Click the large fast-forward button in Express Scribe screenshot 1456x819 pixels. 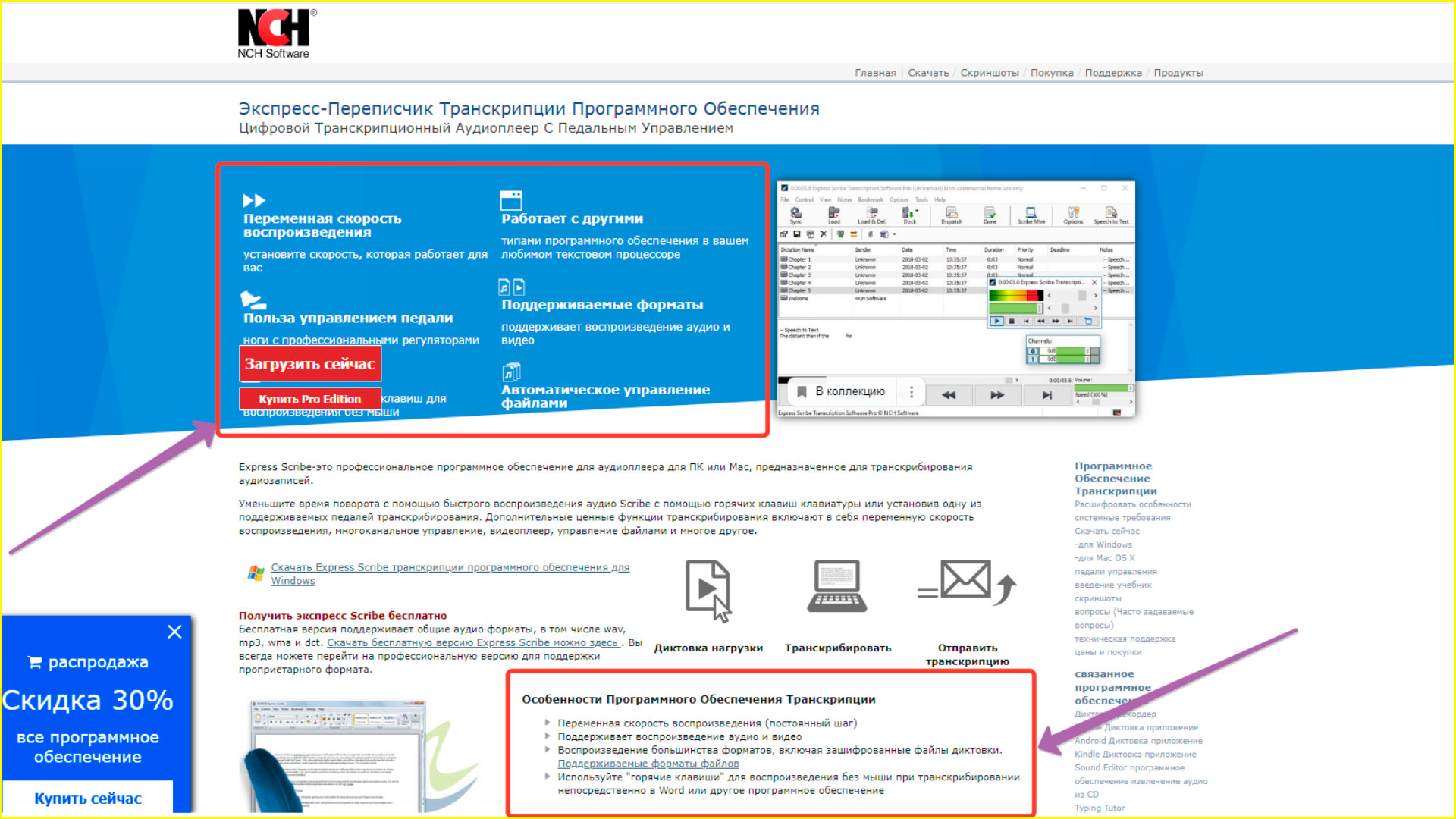click(x=997, y=395)
